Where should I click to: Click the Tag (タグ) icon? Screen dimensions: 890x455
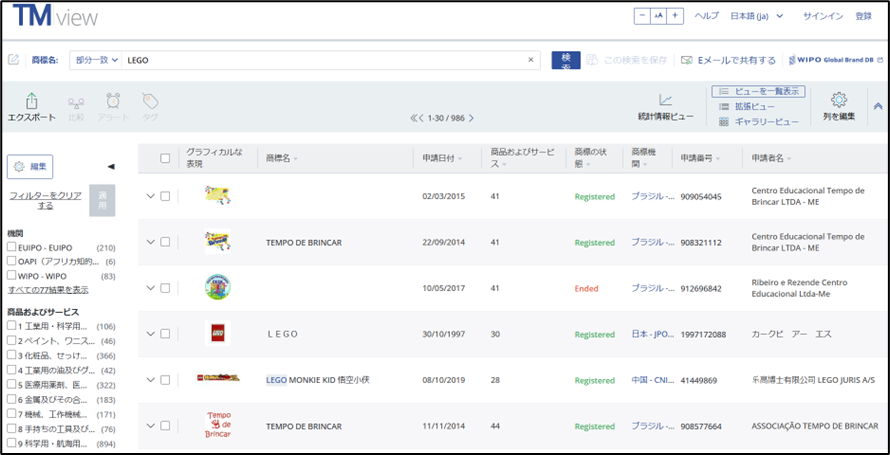[150, 102]
